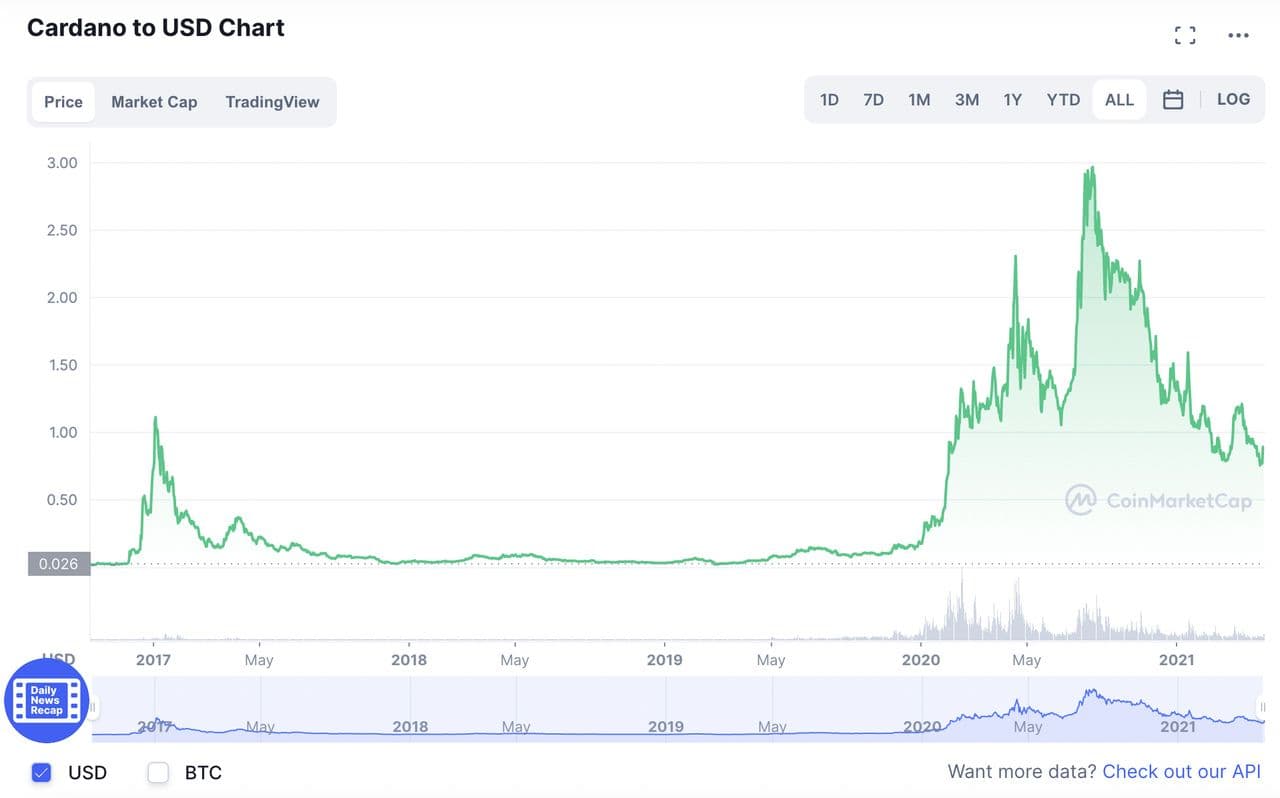Choose the 1M time range

click(919, 100)
